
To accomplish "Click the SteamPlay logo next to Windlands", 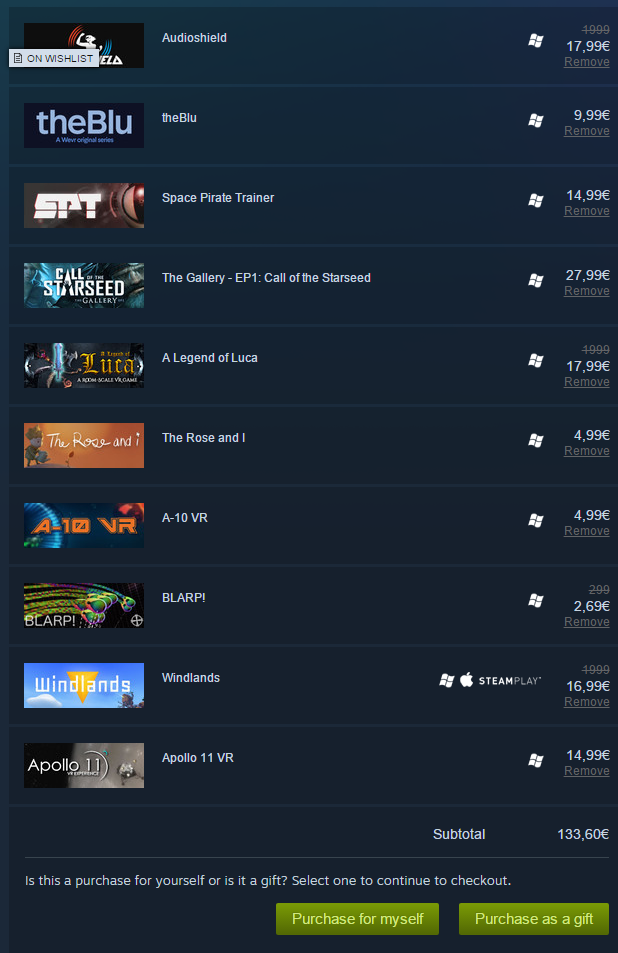I will tap(509, 681).
